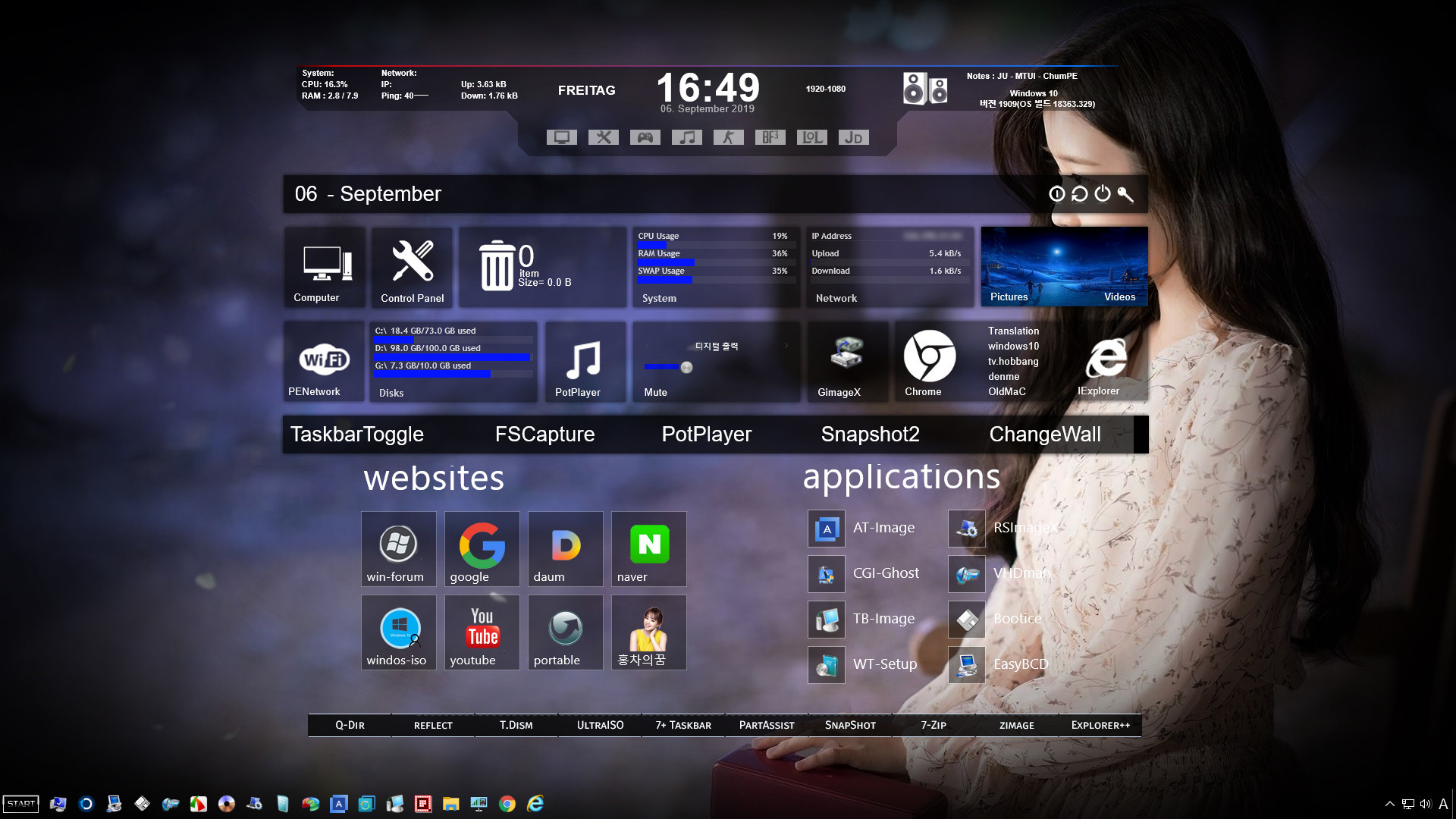The height and width of the screenshot is (819, 1456).
Task: Adjust the volume slider knob
Action: 686,367
